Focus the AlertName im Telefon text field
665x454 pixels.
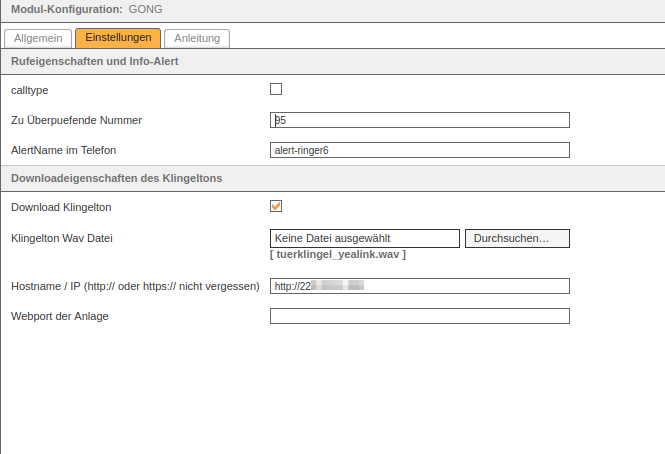pyautogui.click(x=419, y=150)
